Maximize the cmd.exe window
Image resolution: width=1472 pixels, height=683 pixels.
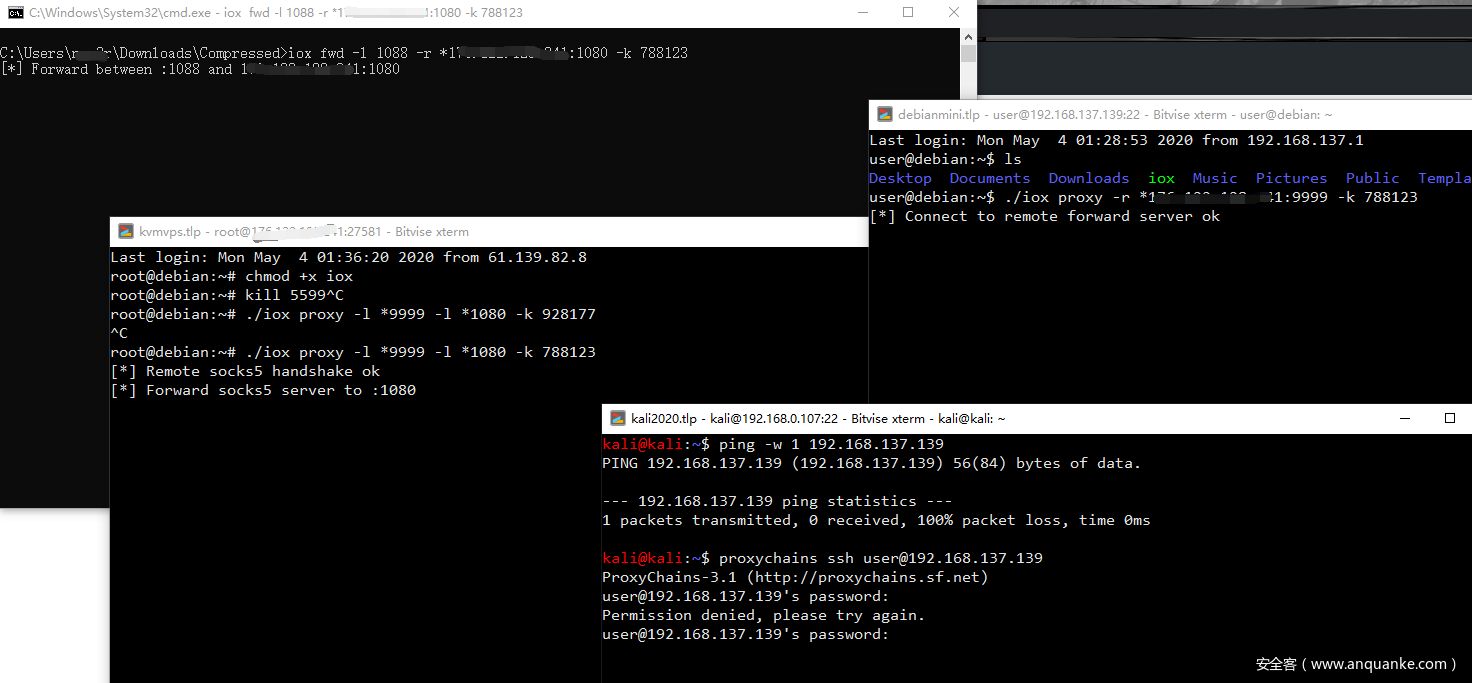click(x=908, y=13)
